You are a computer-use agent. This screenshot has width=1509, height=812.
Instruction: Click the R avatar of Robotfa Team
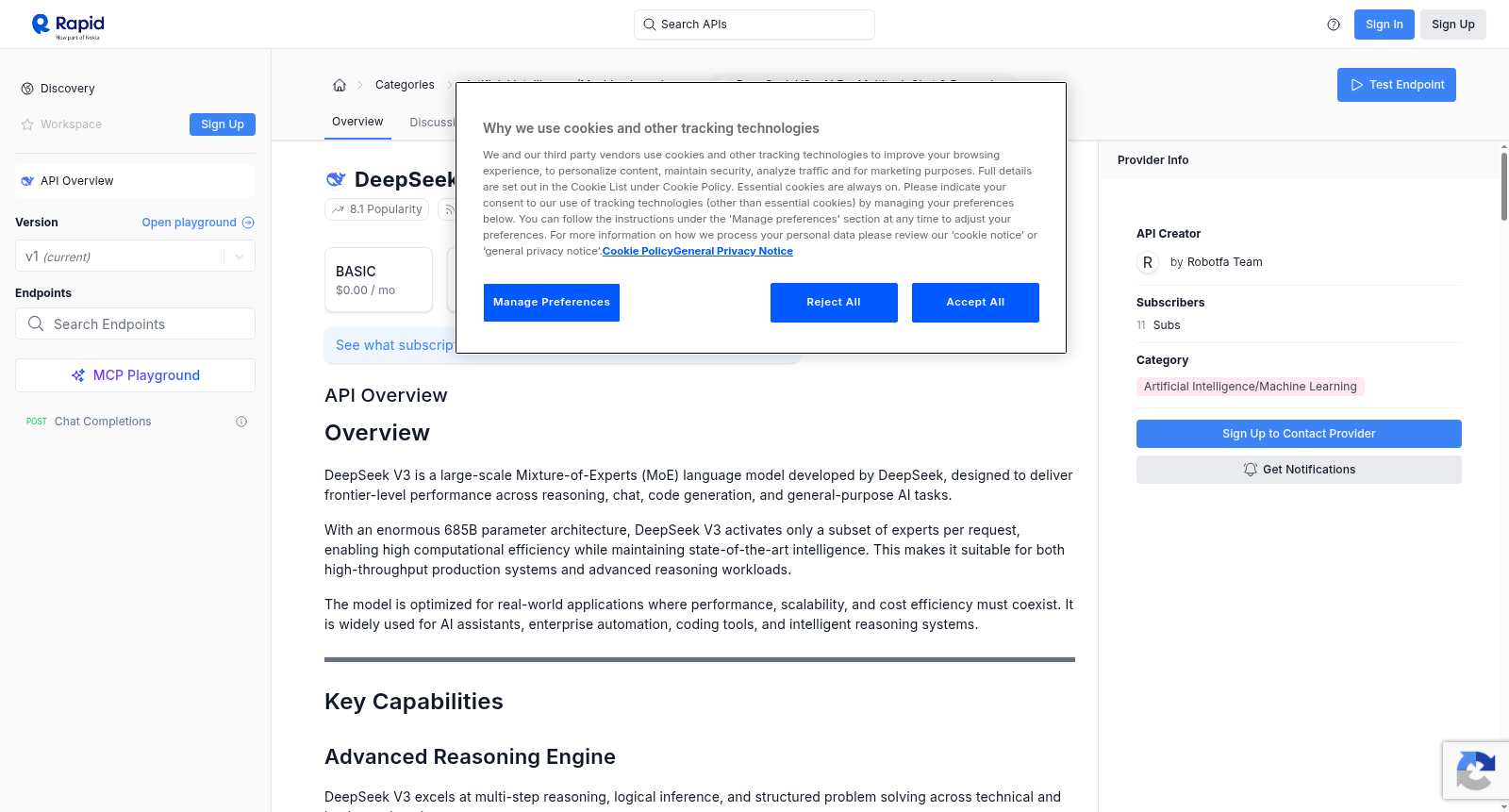pos(1148,262)
